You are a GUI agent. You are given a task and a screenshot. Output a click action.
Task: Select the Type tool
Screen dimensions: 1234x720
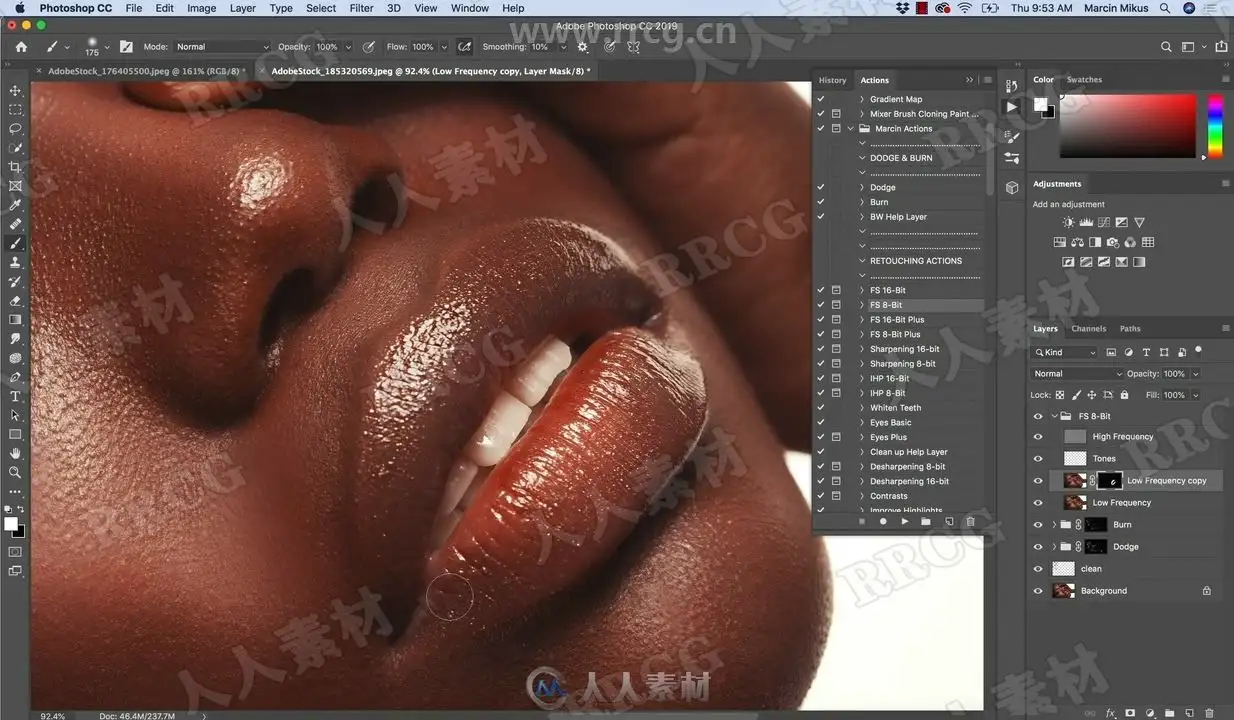click(x=15, y=396)
